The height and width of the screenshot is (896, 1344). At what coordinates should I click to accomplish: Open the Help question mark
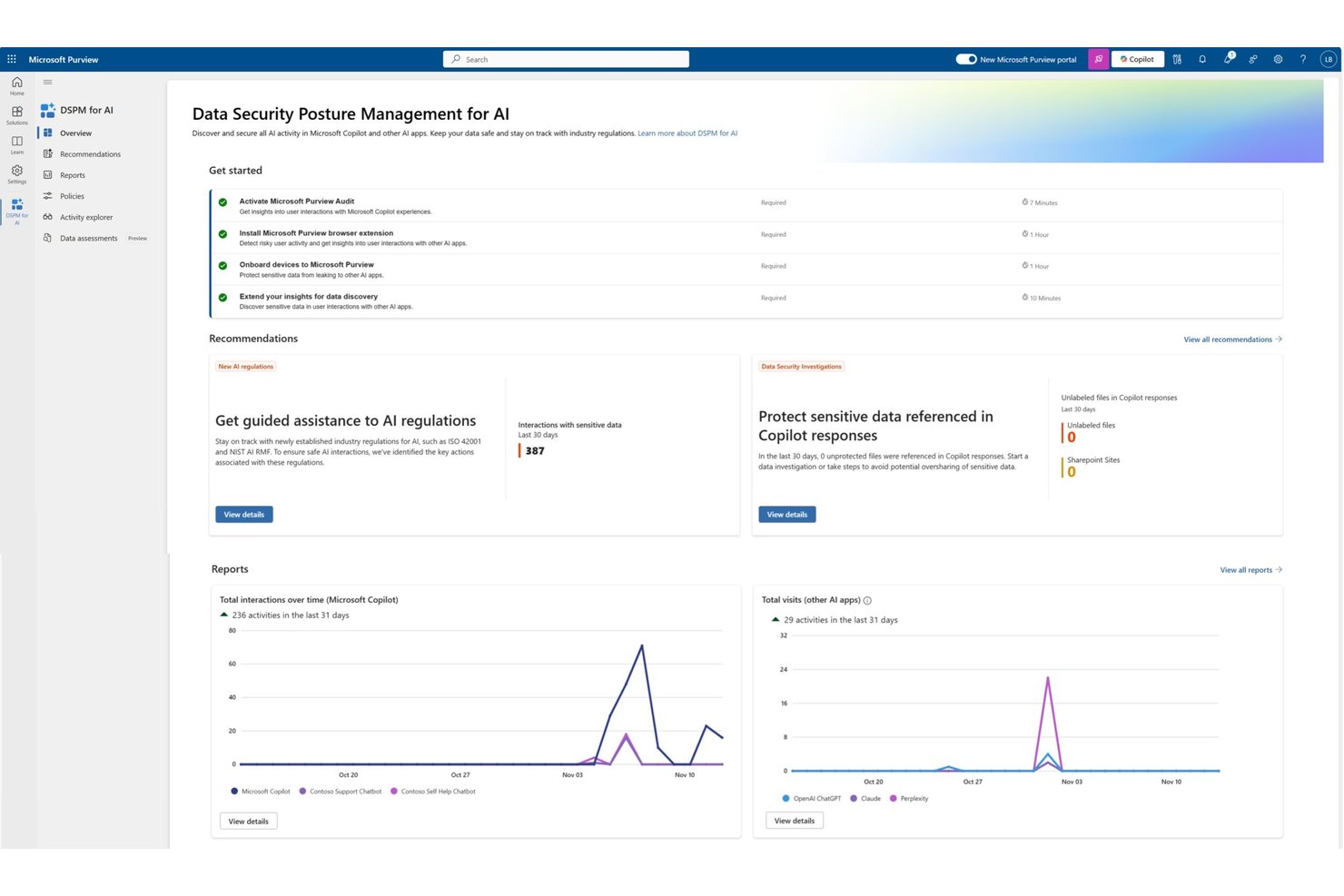point(1303,59)
